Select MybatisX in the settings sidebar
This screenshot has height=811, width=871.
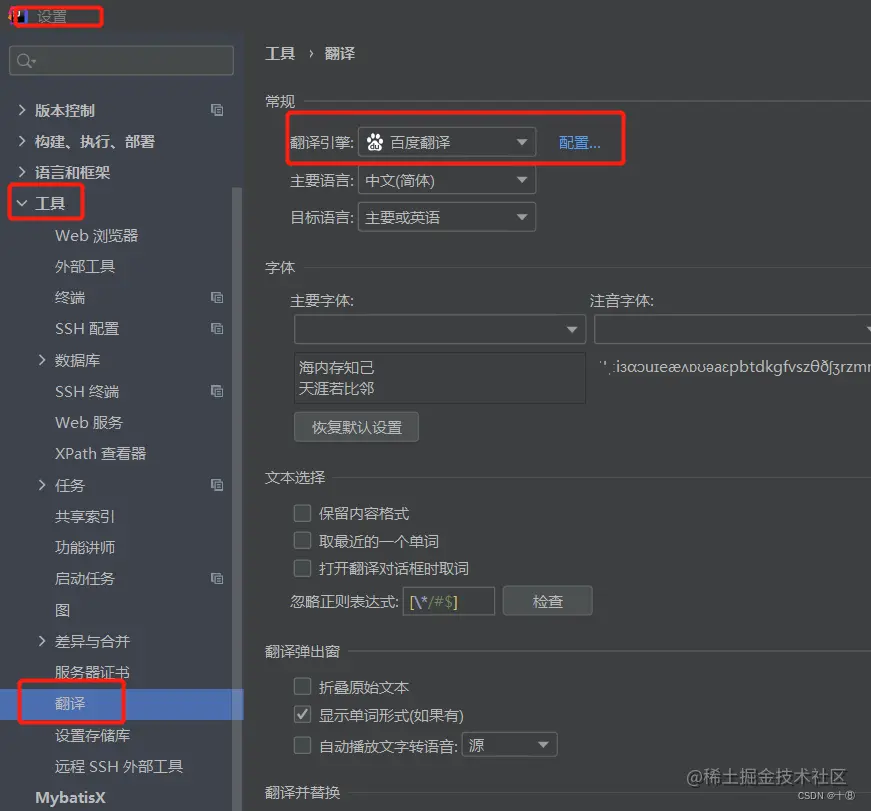tap(69, 798)
